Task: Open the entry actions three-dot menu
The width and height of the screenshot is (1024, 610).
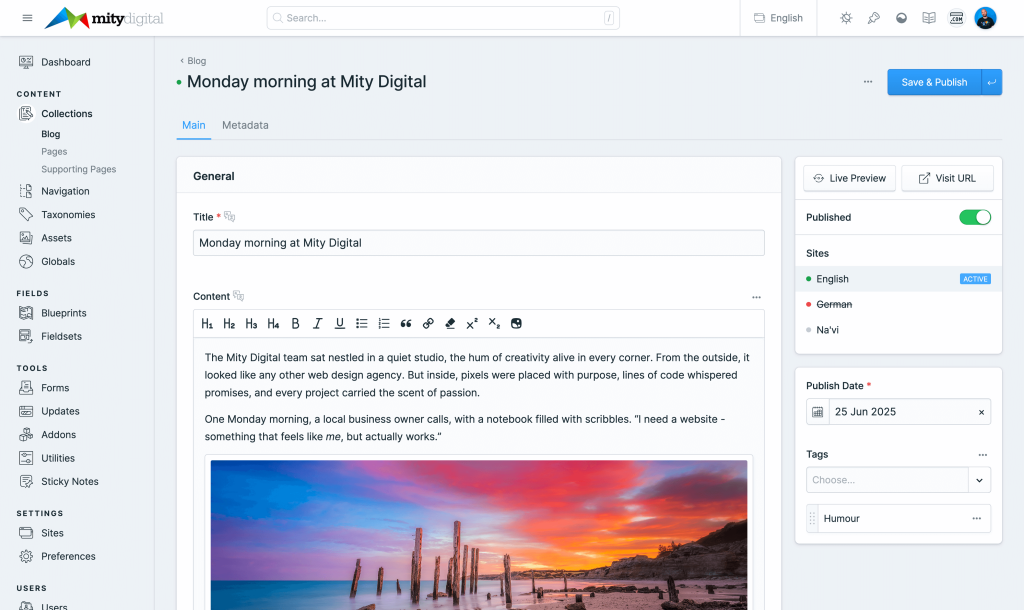Action: tap(868, 82)
